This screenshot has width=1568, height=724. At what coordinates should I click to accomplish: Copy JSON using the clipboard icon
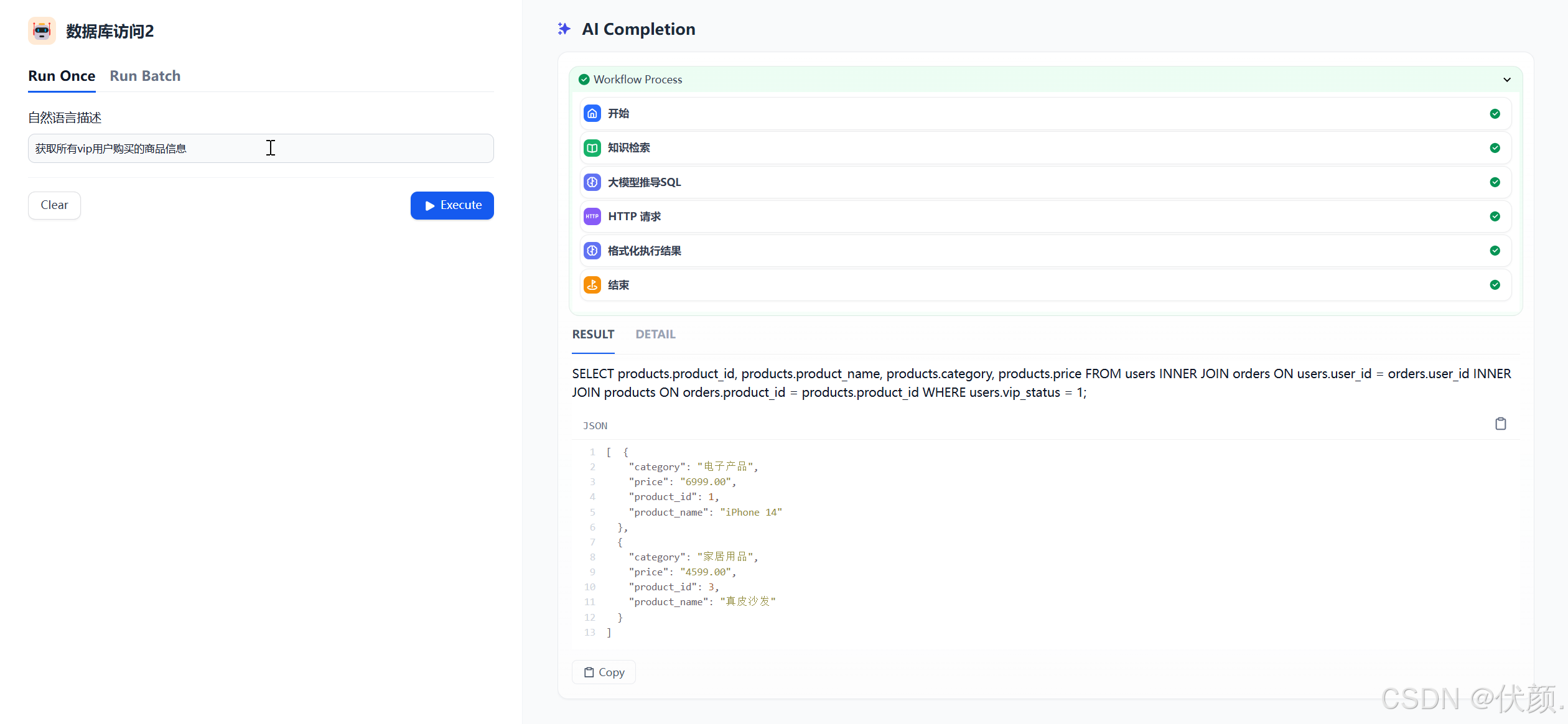1500,424
